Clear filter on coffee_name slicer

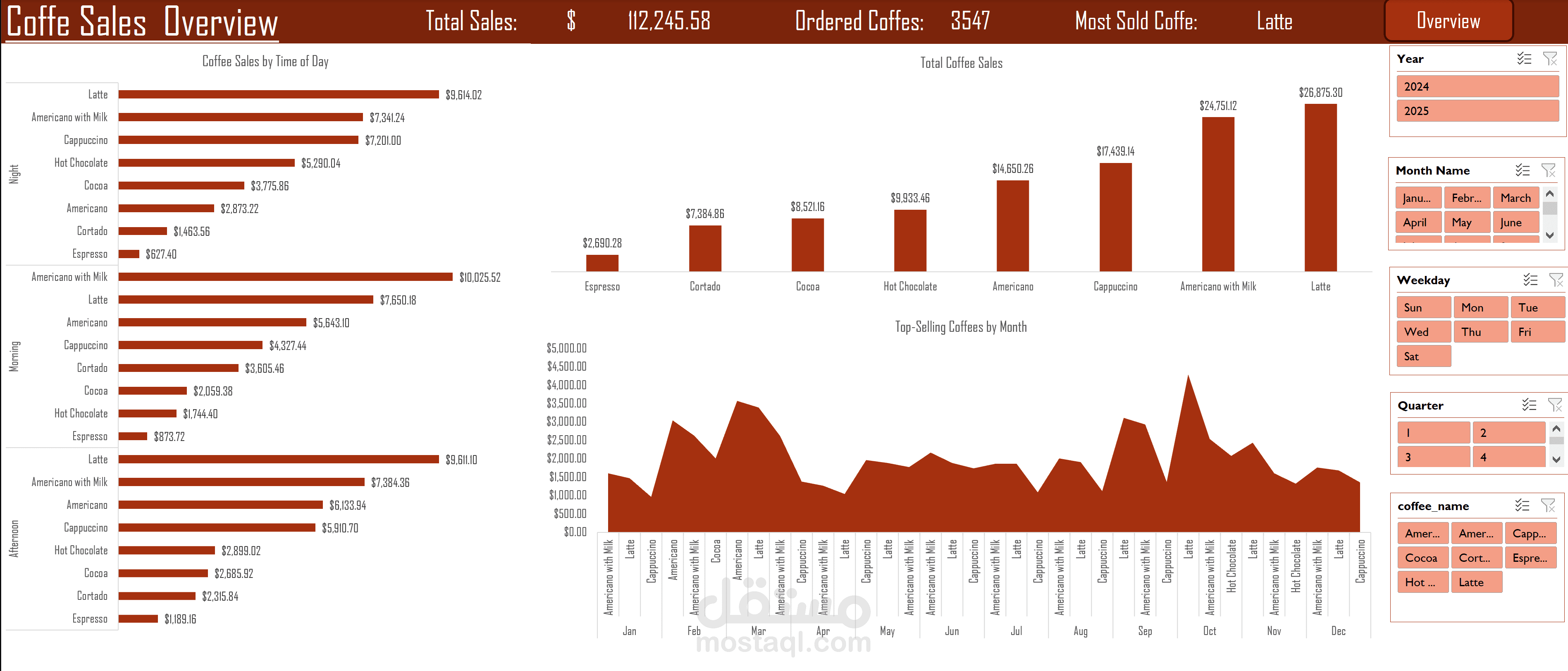1548,506
